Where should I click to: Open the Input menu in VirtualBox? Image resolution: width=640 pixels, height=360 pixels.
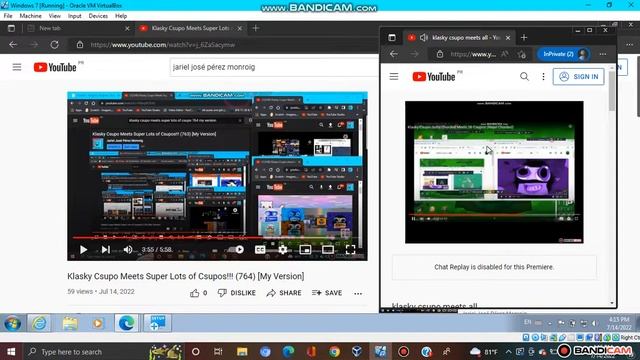coord(75,16)
